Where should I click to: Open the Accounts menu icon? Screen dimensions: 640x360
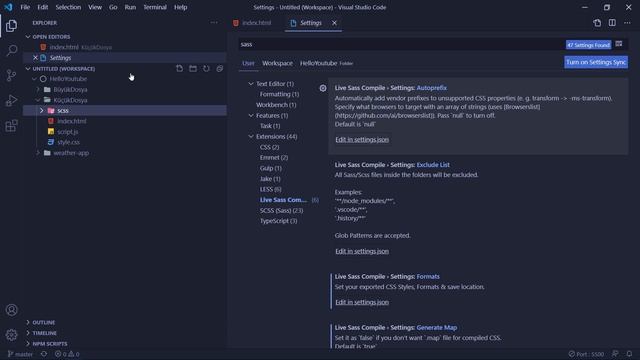point(11,310)
